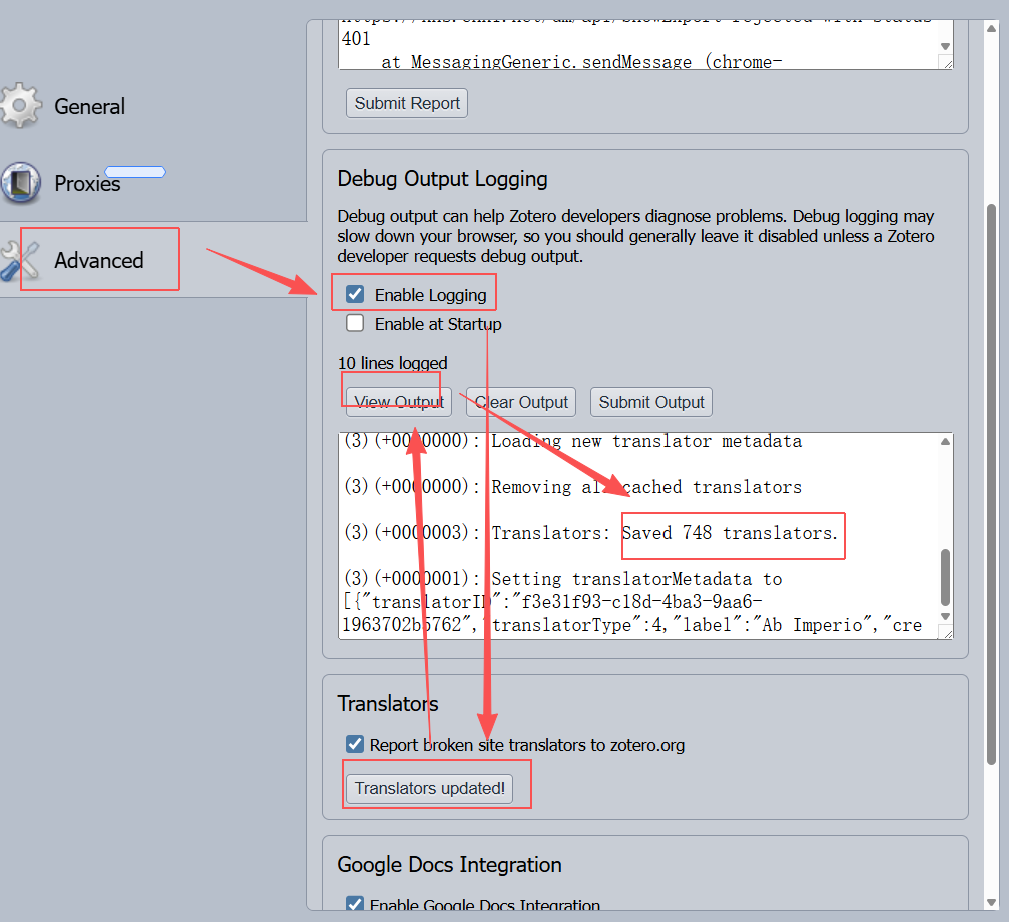Click the '10 lines logged' text
The width and height of the screenshot is (1009, 922).
click(x=393, y=363)
